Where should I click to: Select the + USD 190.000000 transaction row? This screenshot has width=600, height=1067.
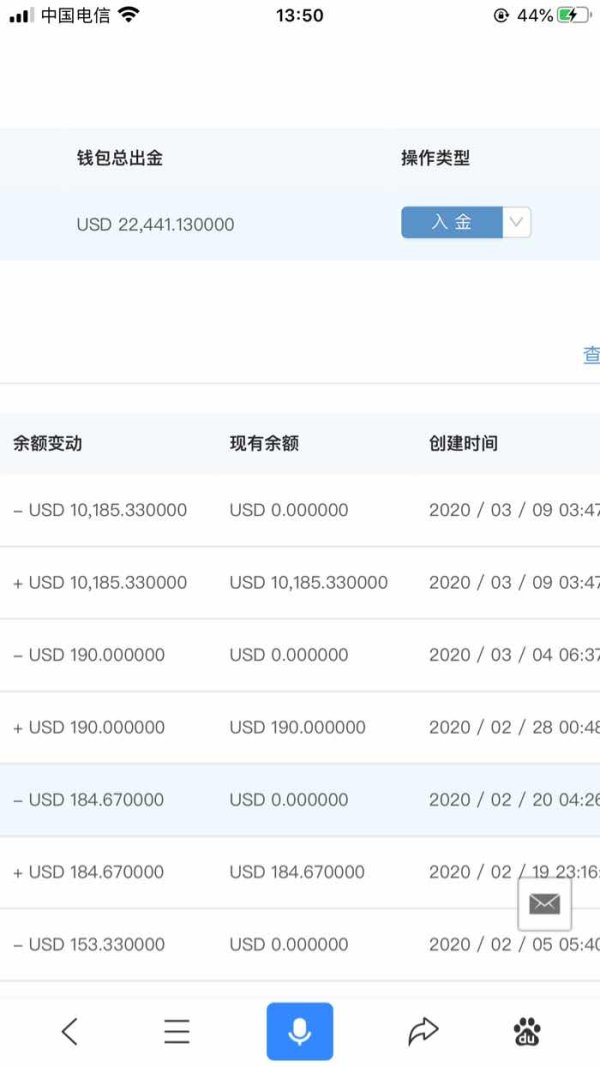point(300,727)
